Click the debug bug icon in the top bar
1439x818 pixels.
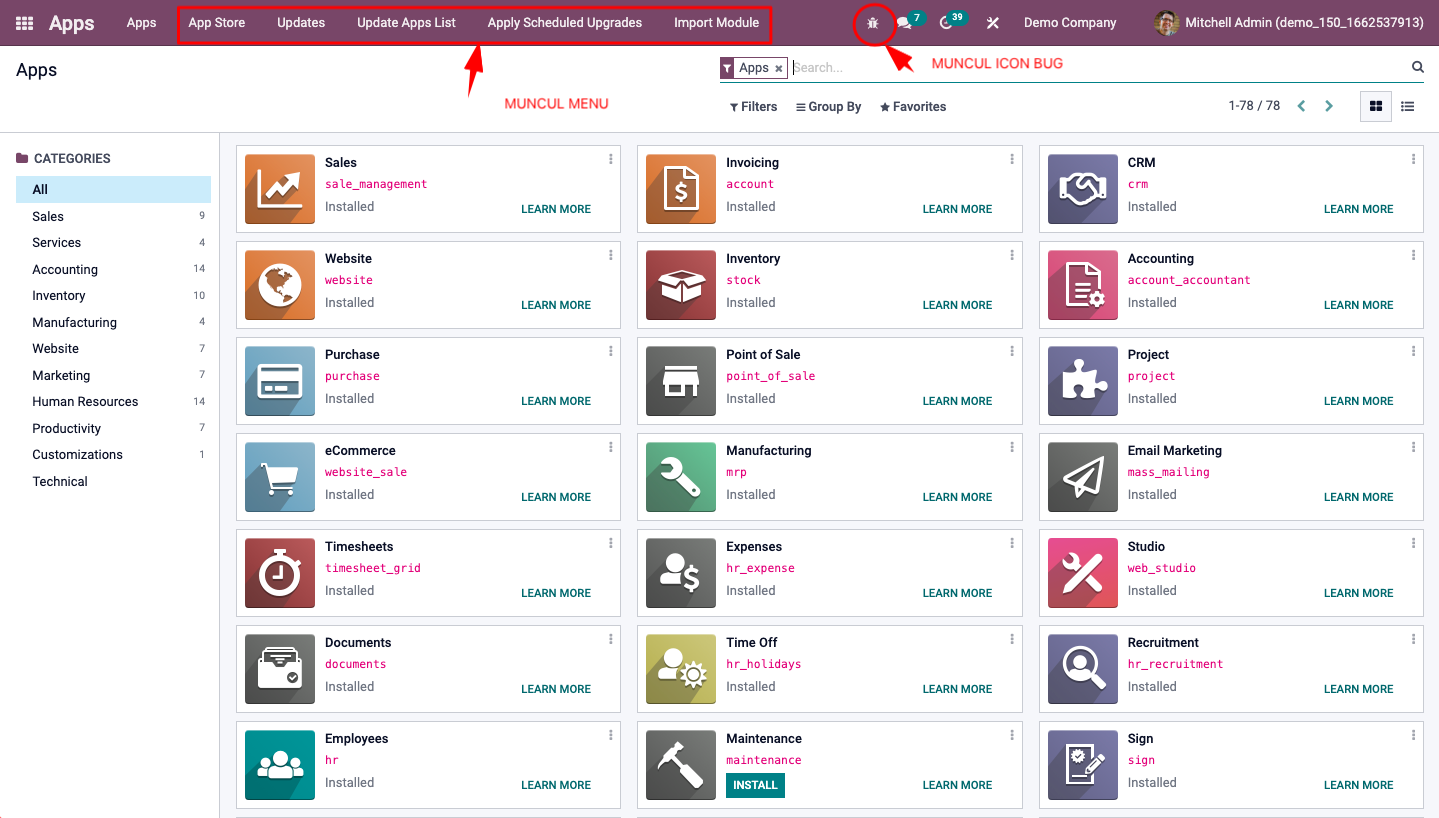point(871,22)
